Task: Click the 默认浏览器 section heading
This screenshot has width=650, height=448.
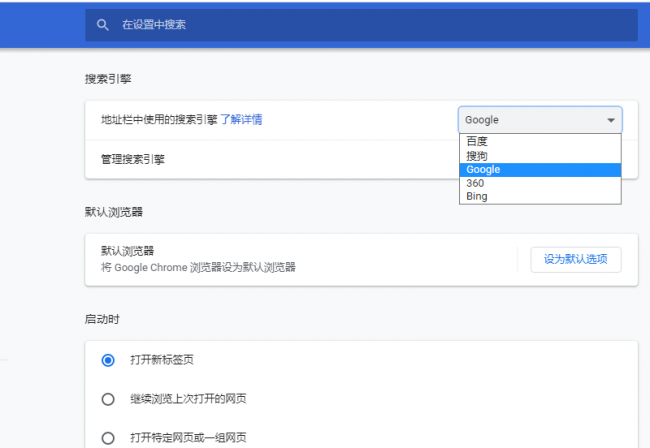Action: (114, 212)
